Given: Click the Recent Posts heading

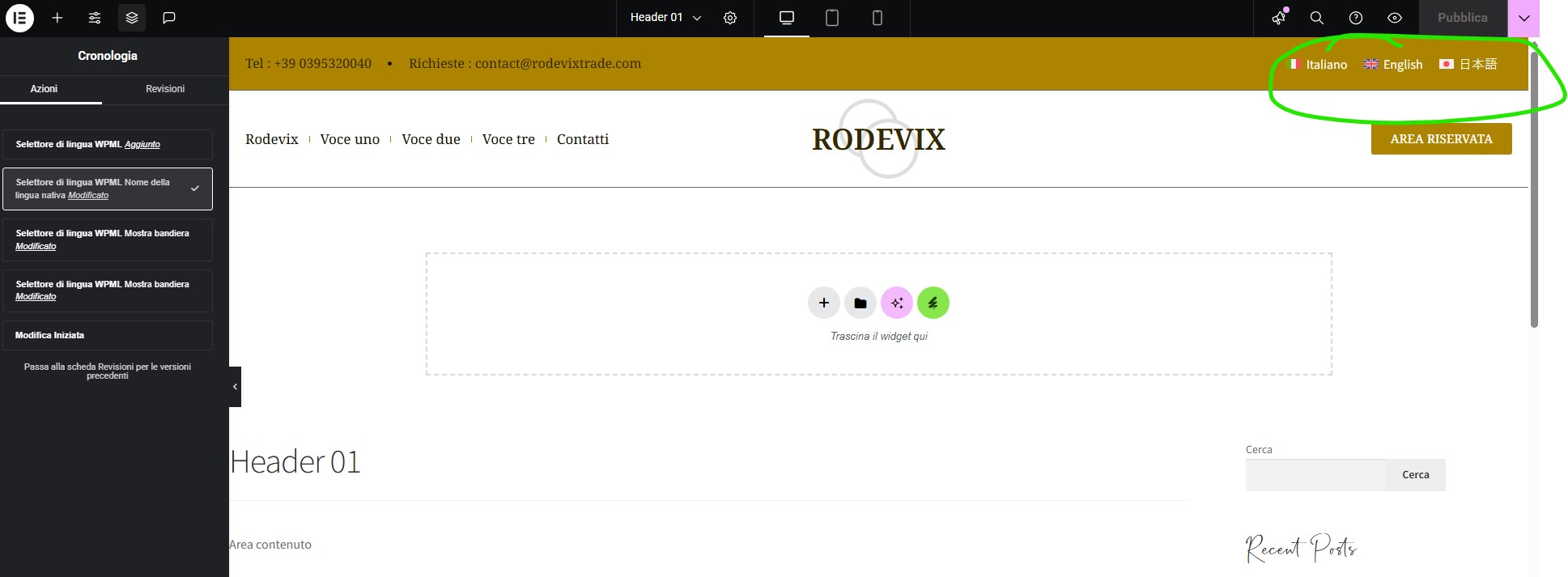Looking at the screenshot, I should pyautogui.click(x=1301, y=548).
